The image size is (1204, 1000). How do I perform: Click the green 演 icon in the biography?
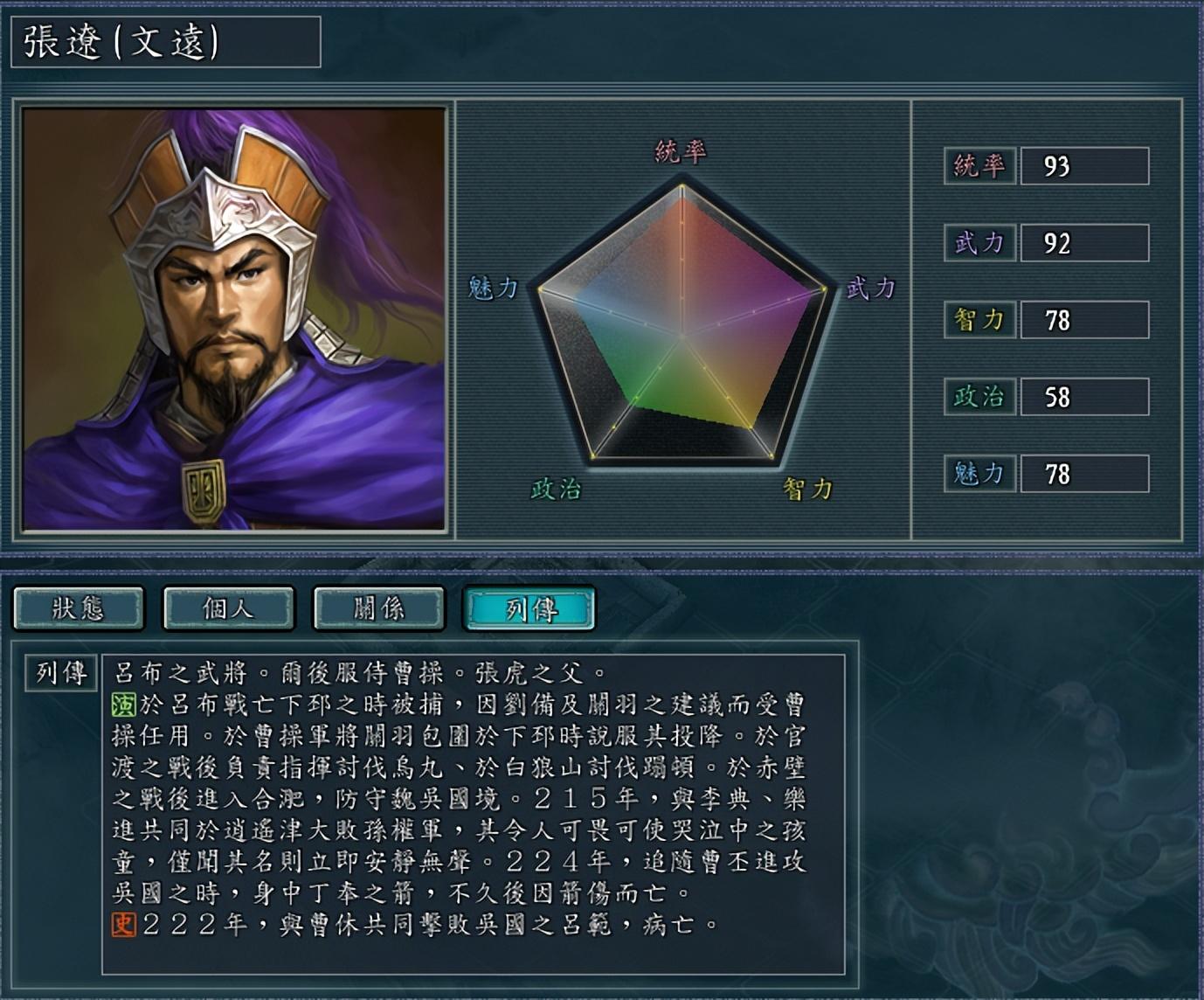pyautogui.click(x=123, y=704)
